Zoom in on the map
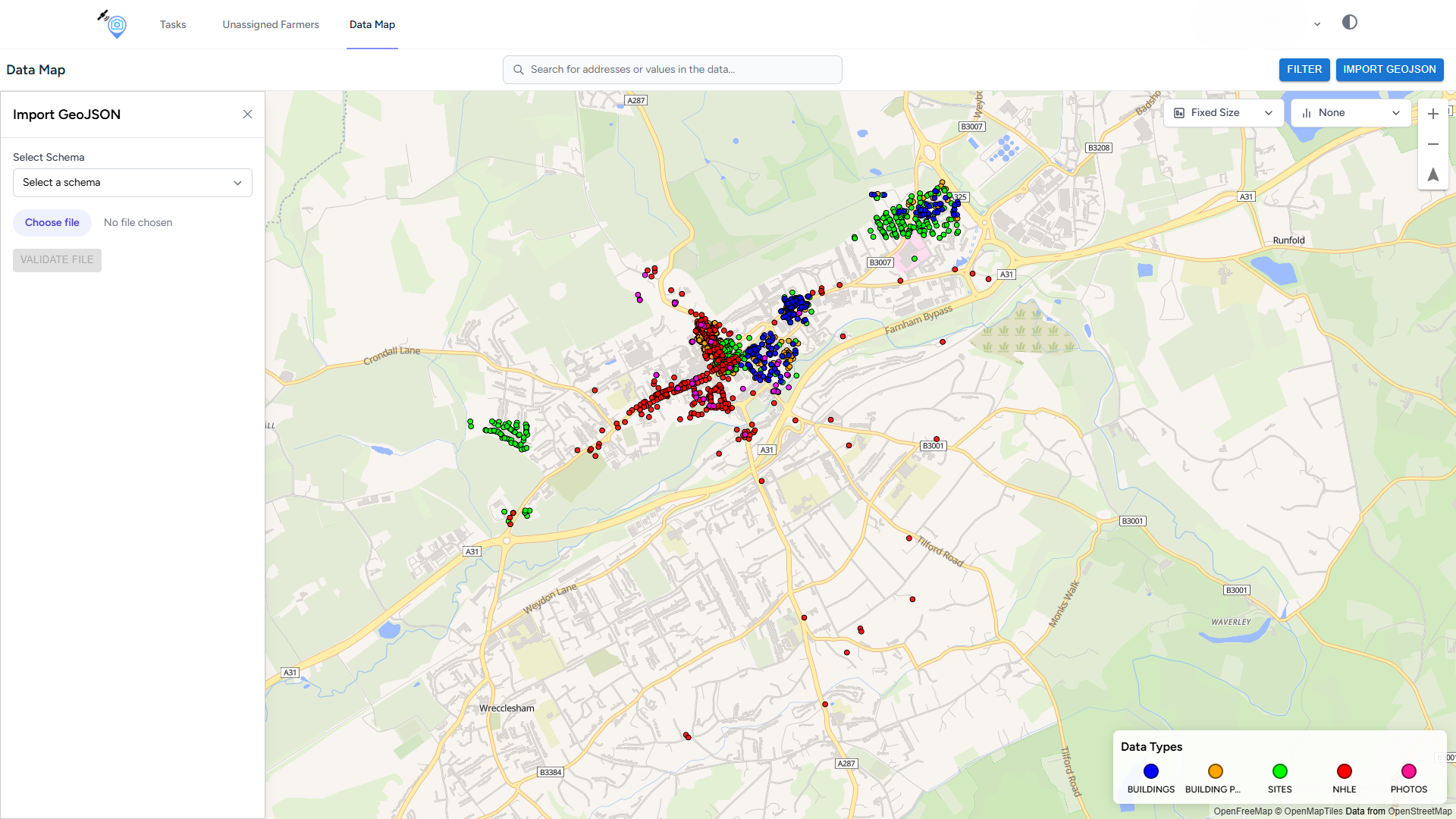The width and height of the screenshot is (1456, 819). [x=1432, y=114]
